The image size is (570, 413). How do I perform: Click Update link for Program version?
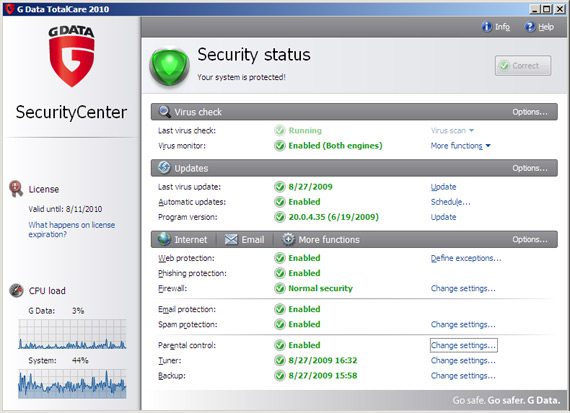[443, 217]
